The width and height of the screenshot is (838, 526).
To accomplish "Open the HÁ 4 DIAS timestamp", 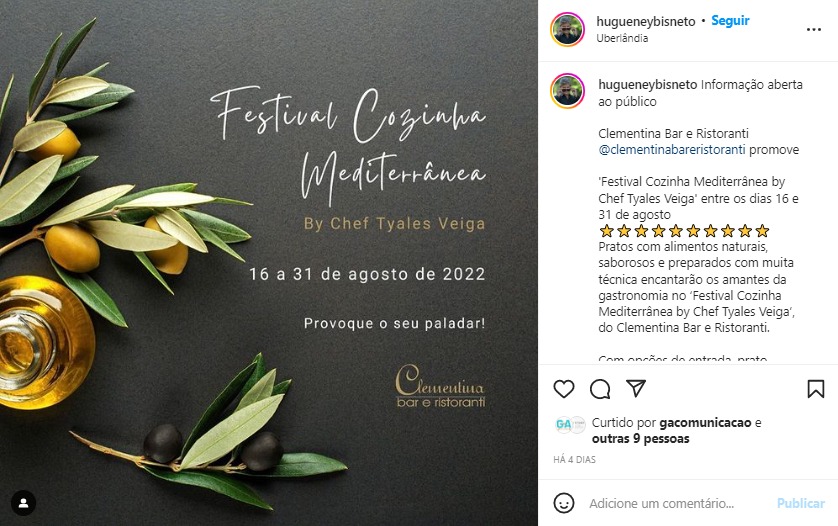I will pos(575,460).
